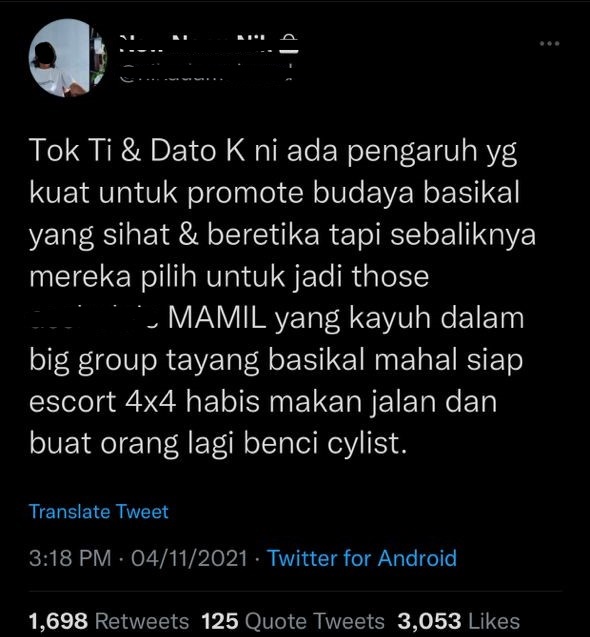Screen dimensions: 590x637
Task: Click the line ending with benci cylist
Action: click(x=218, y=443)
